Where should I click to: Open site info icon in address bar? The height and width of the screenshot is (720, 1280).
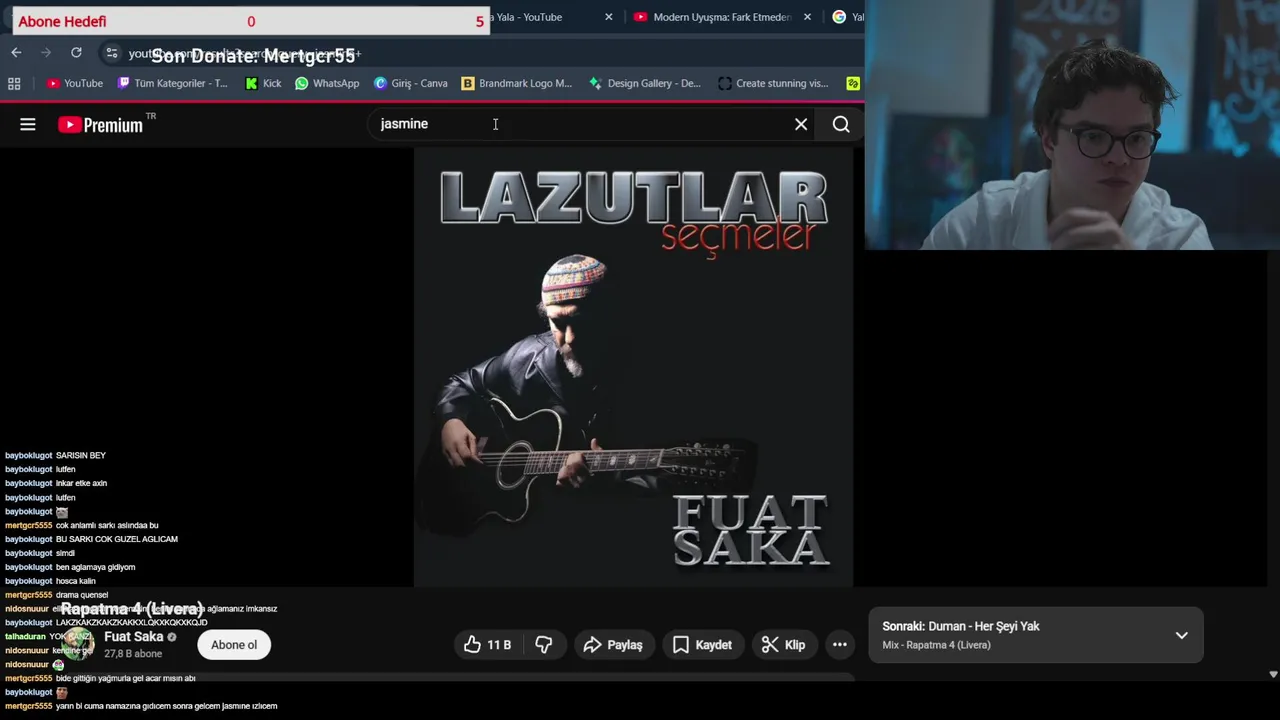click(x=111, y=53)
